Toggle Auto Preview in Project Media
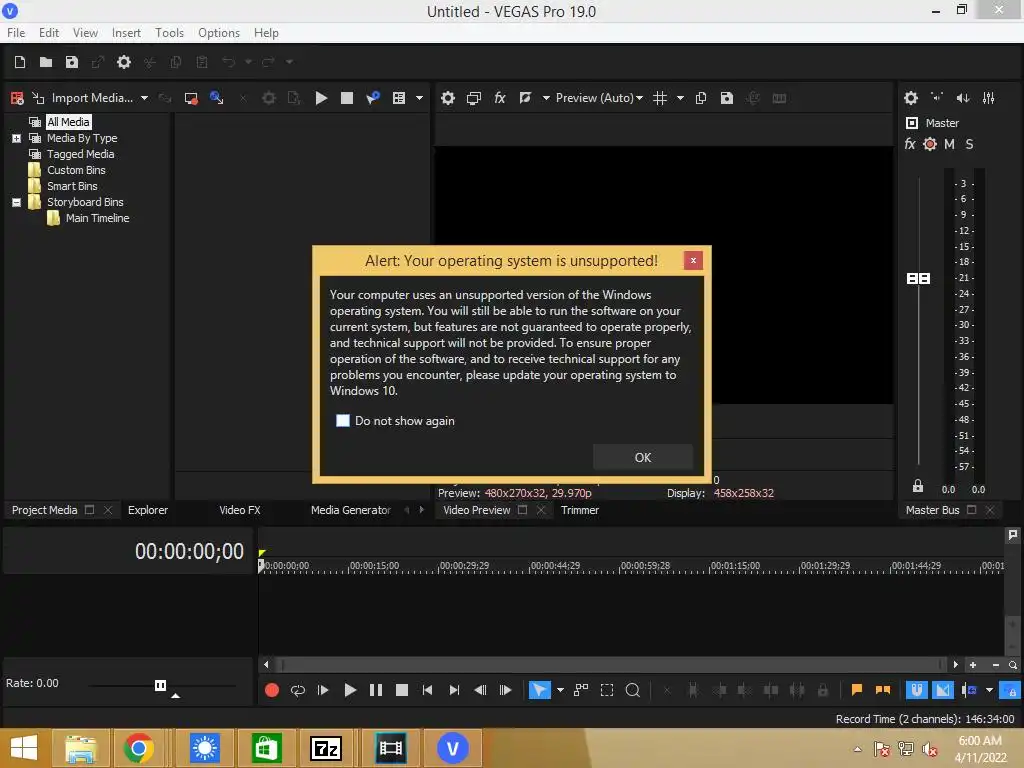 click(x=373, y=98)
